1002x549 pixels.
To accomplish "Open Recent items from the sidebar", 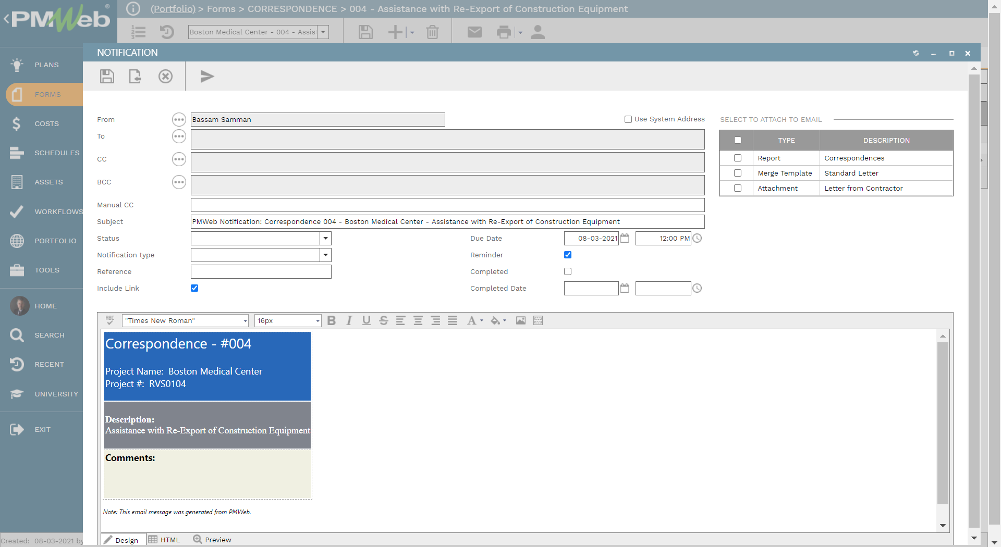I will (x=42, y=365).
